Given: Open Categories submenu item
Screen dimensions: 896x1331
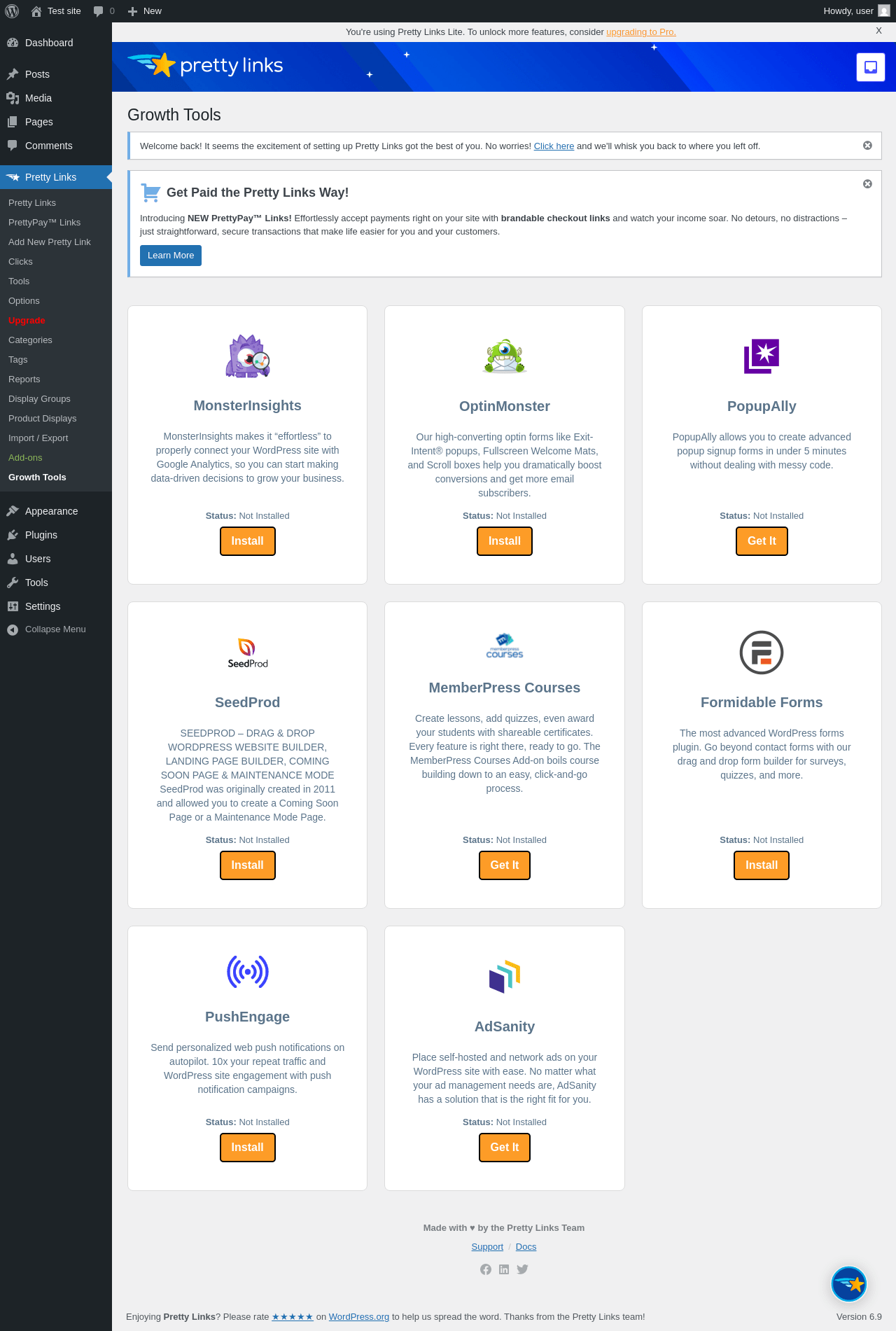Looking at the screenshot, I should [56, 340].
